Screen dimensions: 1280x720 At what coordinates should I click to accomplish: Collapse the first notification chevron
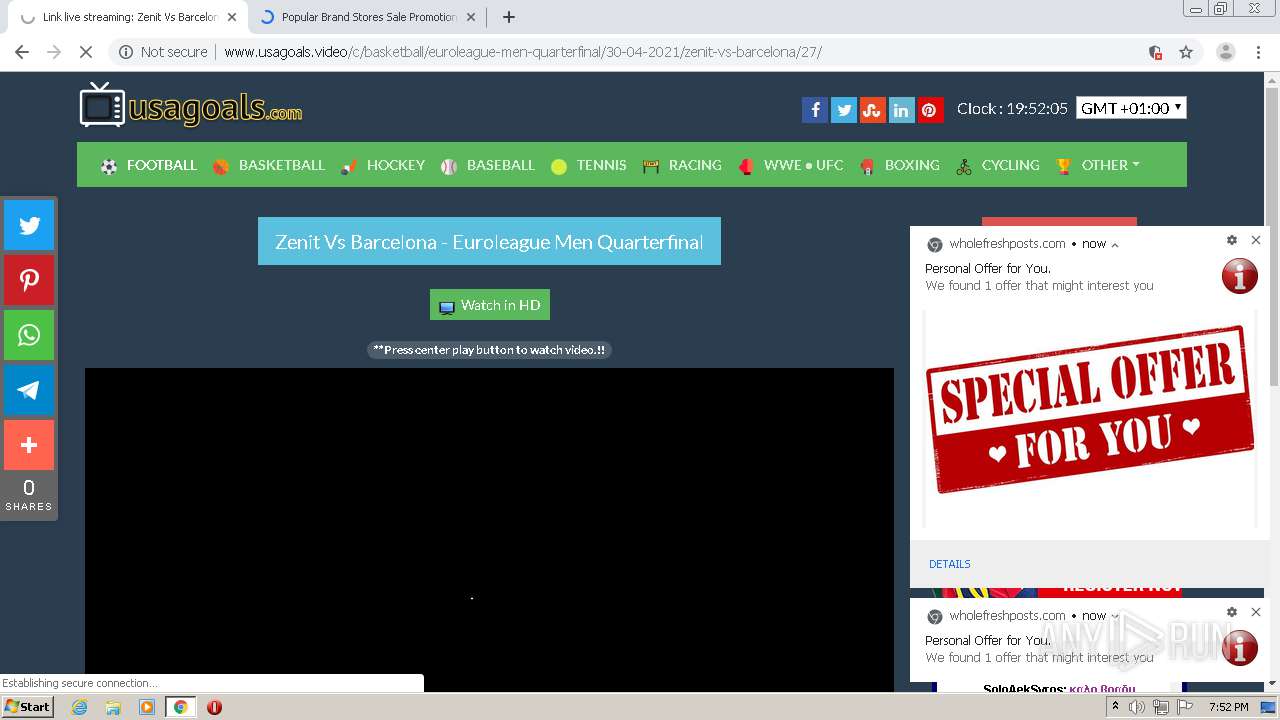1115,244
